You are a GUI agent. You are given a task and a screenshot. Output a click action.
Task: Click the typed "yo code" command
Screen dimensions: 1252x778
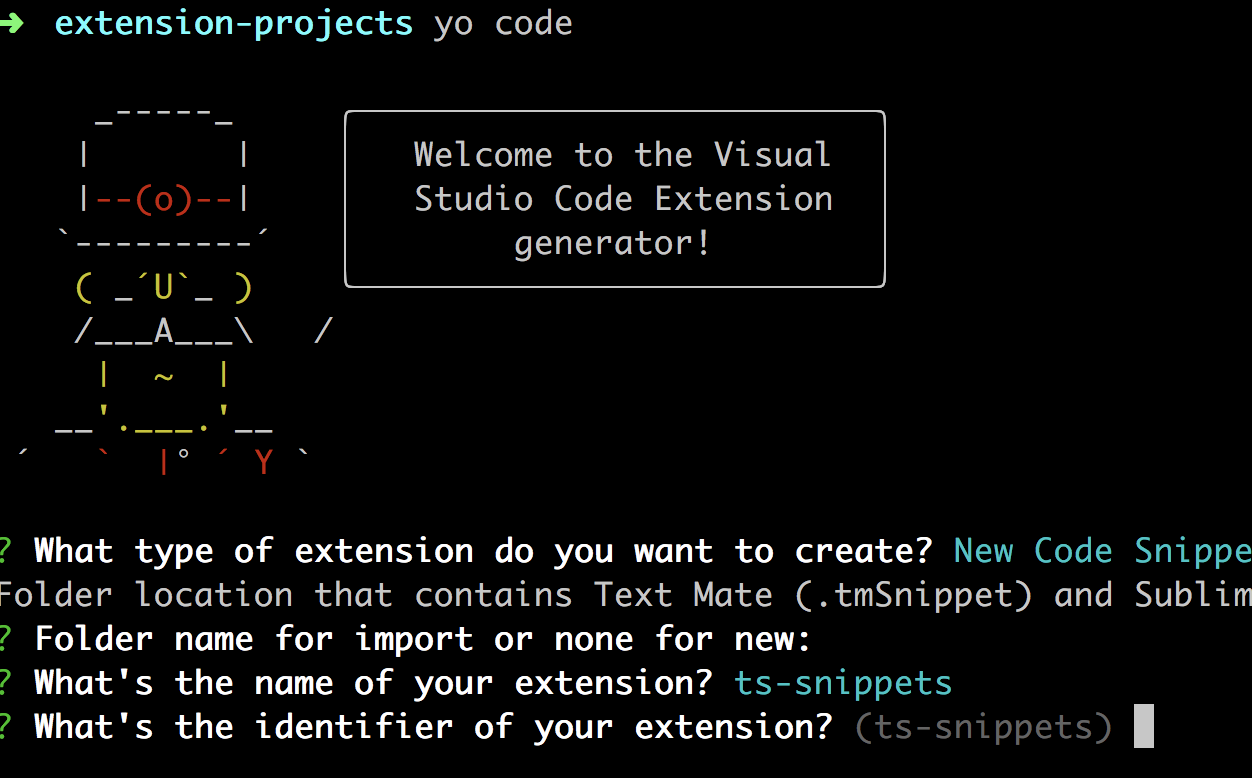click(x=503, y=23)
